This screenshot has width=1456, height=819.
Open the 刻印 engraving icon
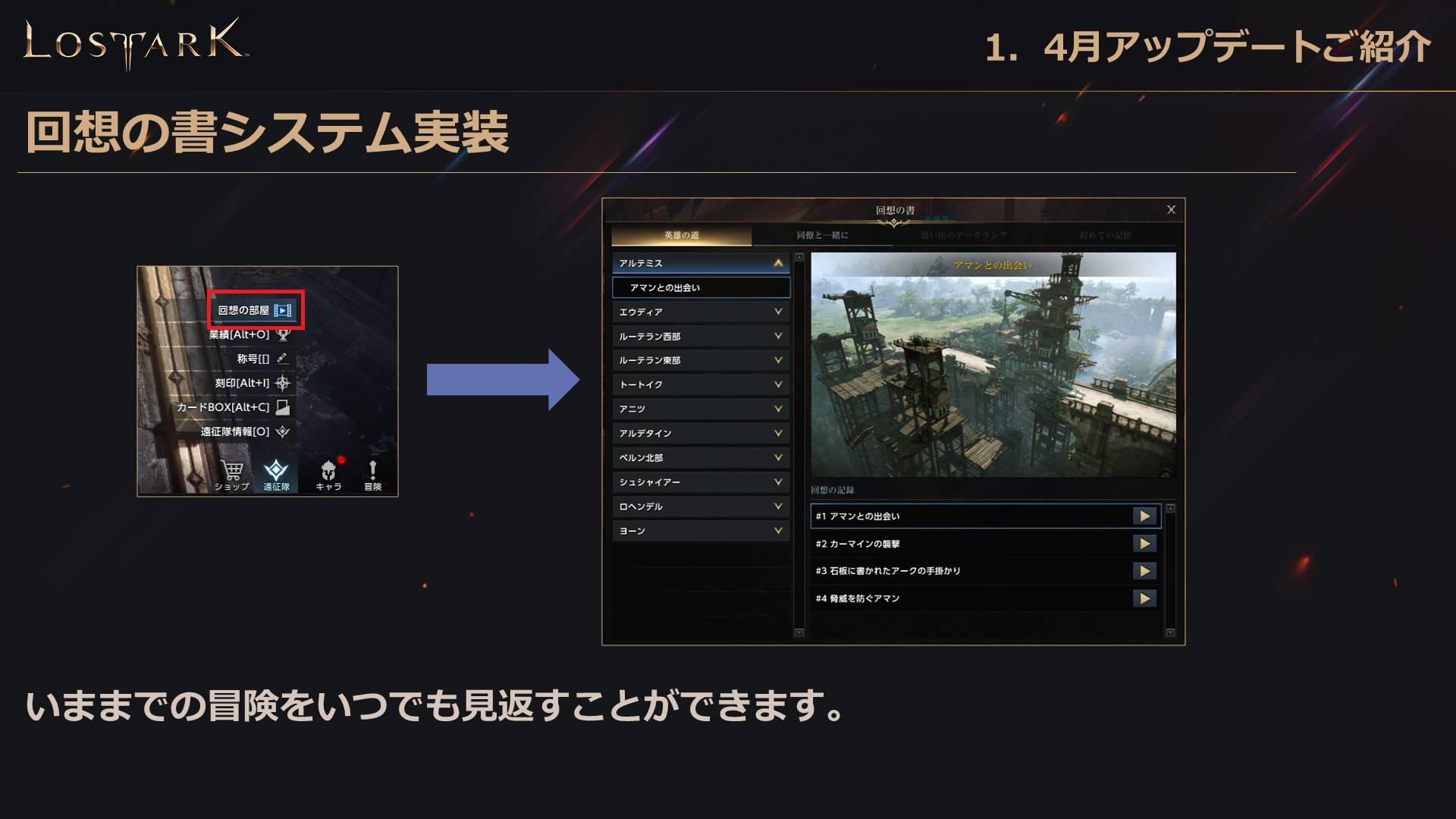282,383
